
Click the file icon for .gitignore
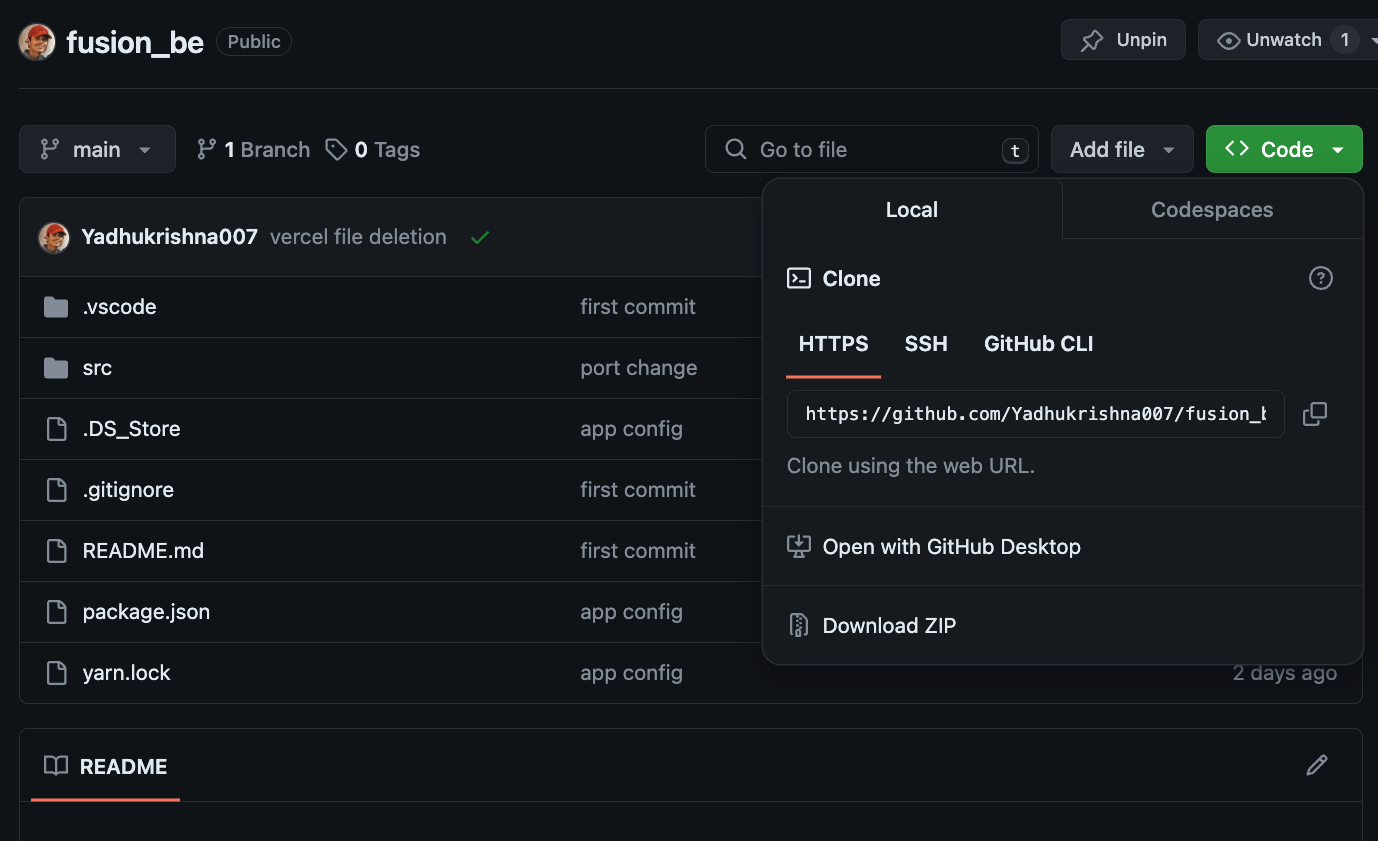pyautogui.click(x=57, y=490)
